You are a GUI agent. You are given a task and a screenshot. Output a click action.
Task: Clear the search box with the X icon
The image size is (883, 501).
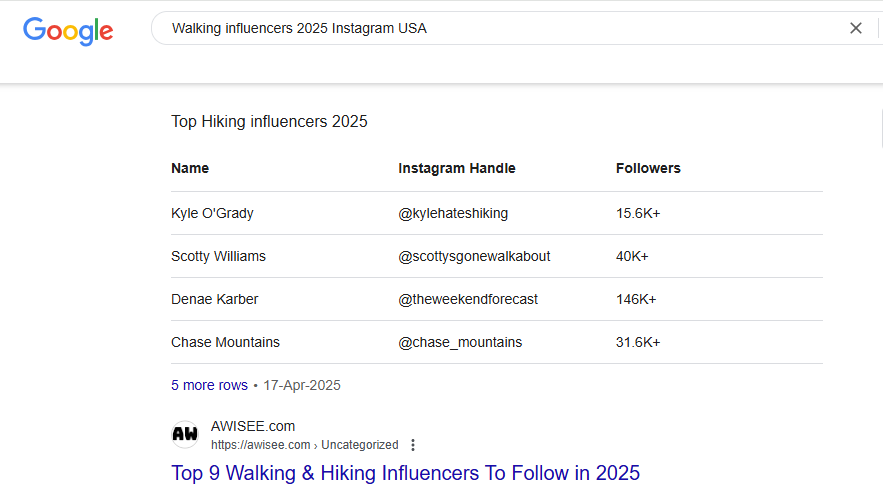855,28
